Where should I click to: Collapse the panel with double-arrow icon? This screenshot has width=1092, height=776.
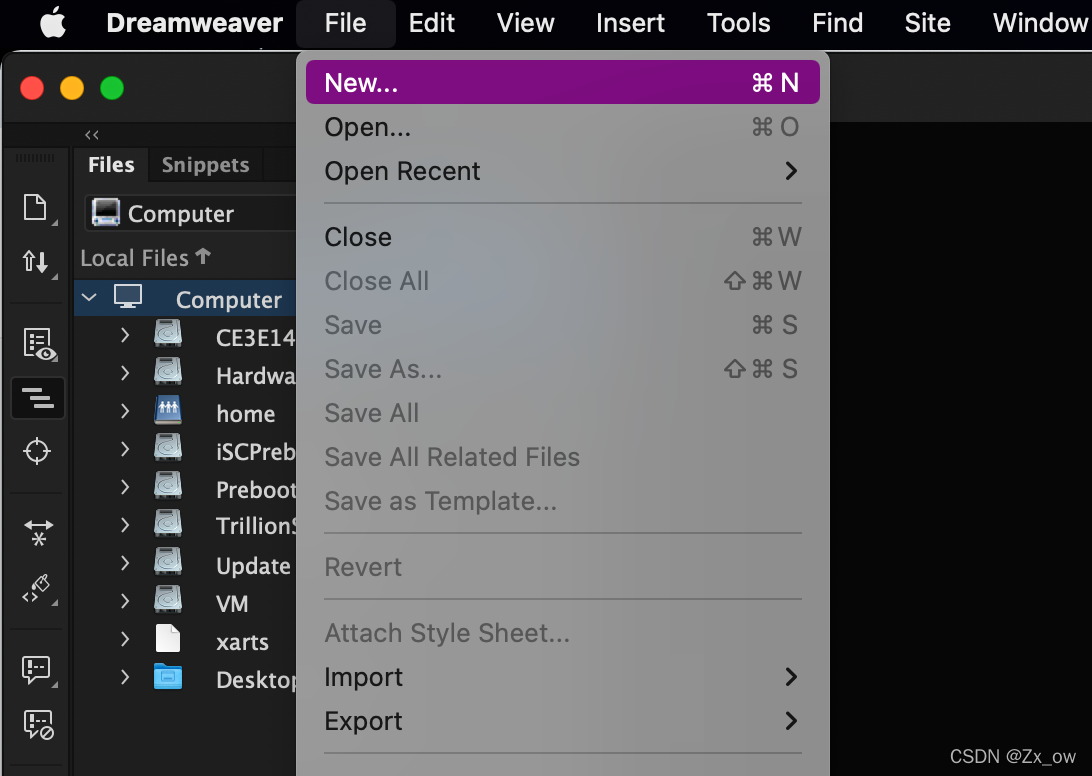pyautogui.click(x=91, y=134)
